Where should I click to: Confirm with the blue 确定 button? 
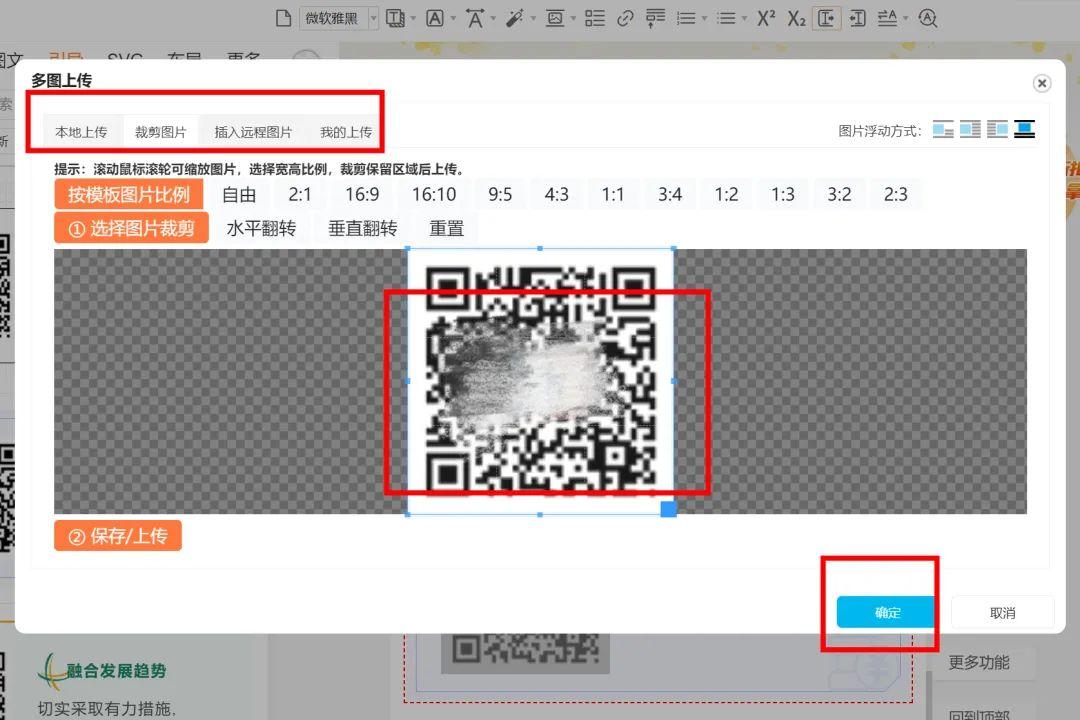tap(888, 612)
